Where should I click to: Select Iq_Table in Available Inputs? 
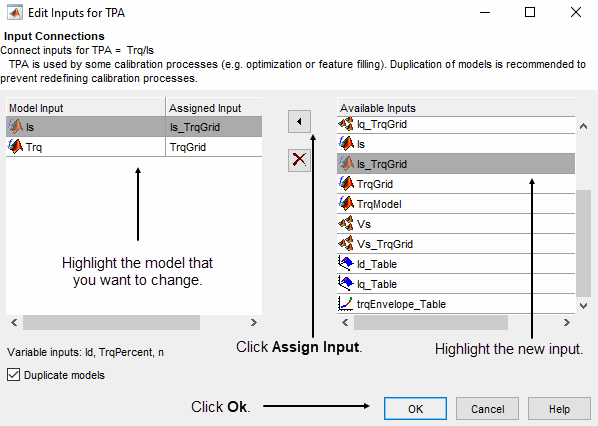456,284
